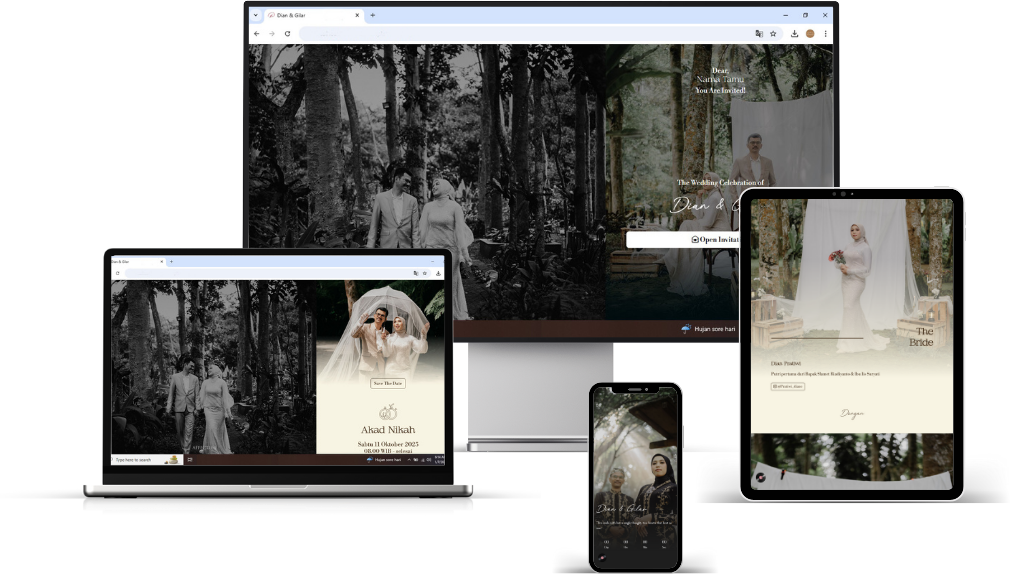Click the new tab plus on the monitor browser
Screen dimensions: 1010x574
coord(373,15)
